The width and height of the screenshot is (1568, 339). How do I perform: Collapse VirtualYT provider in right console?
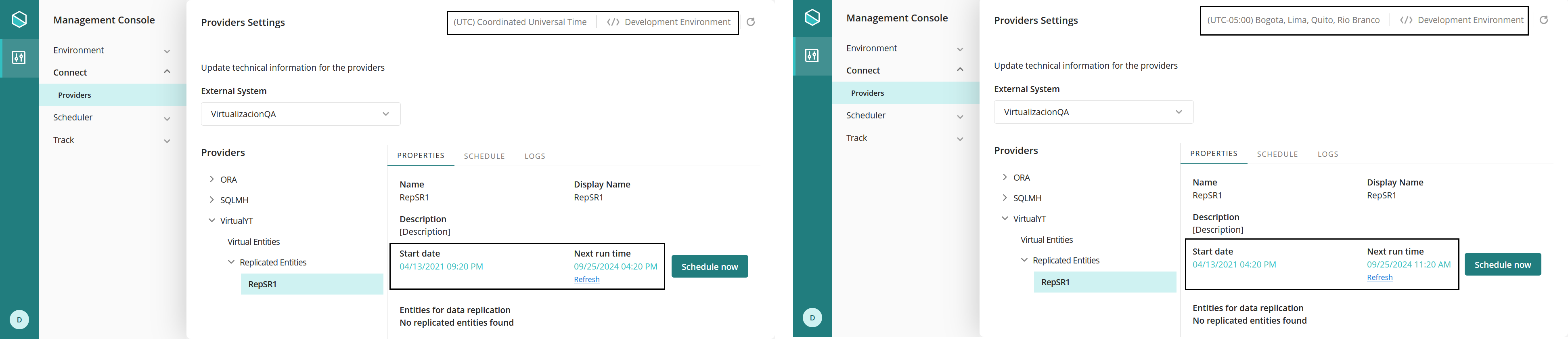[x=1005, y=219]
